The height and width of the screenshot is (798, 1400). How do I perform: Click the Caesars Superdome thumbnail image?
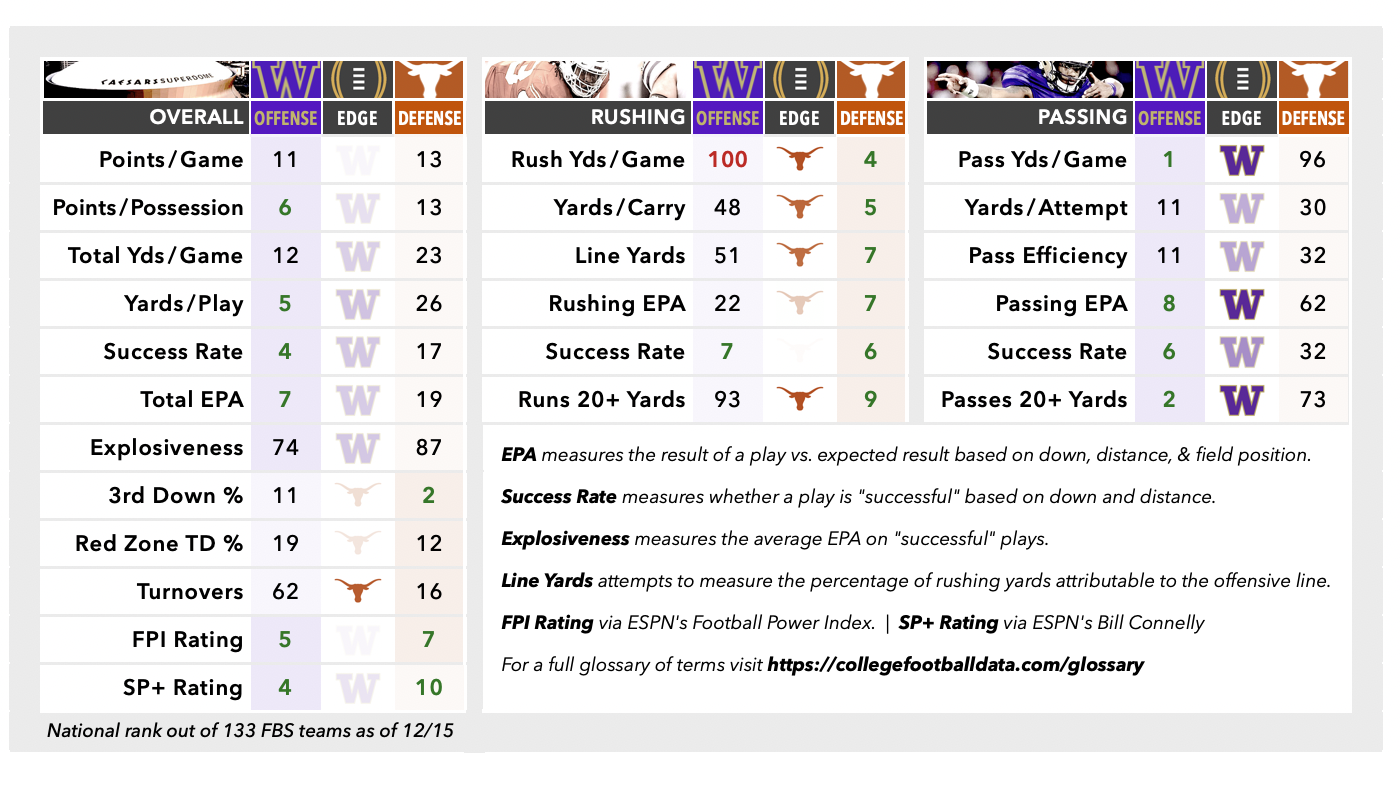(x=145, y=79)
